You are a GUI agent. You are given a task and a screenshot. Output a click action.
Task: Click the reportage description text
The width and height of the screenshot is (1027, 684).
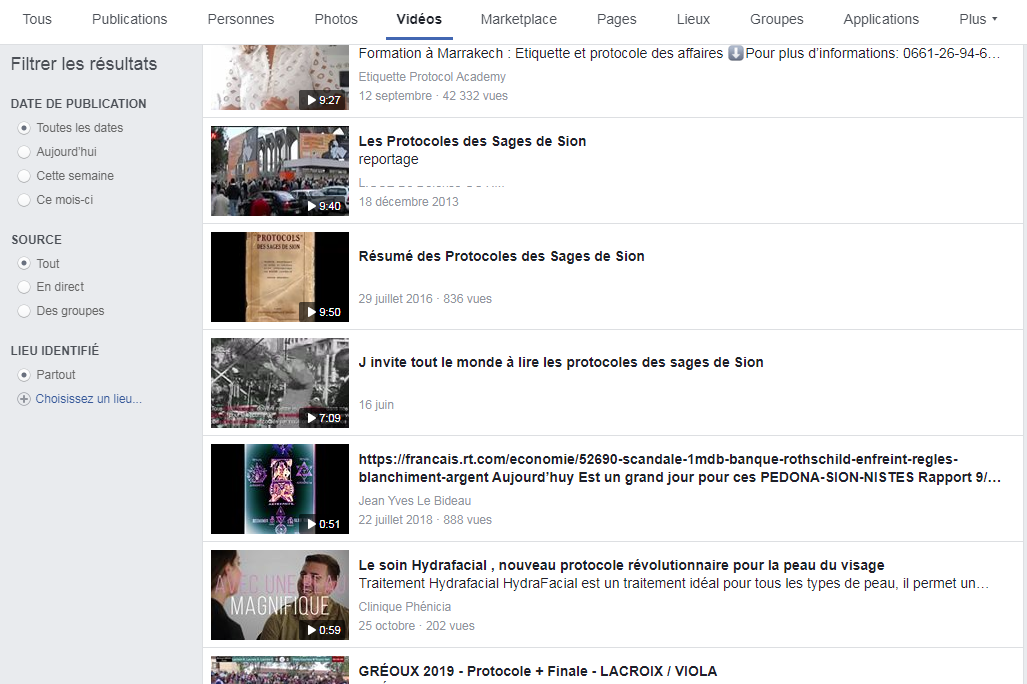(388, 160)
